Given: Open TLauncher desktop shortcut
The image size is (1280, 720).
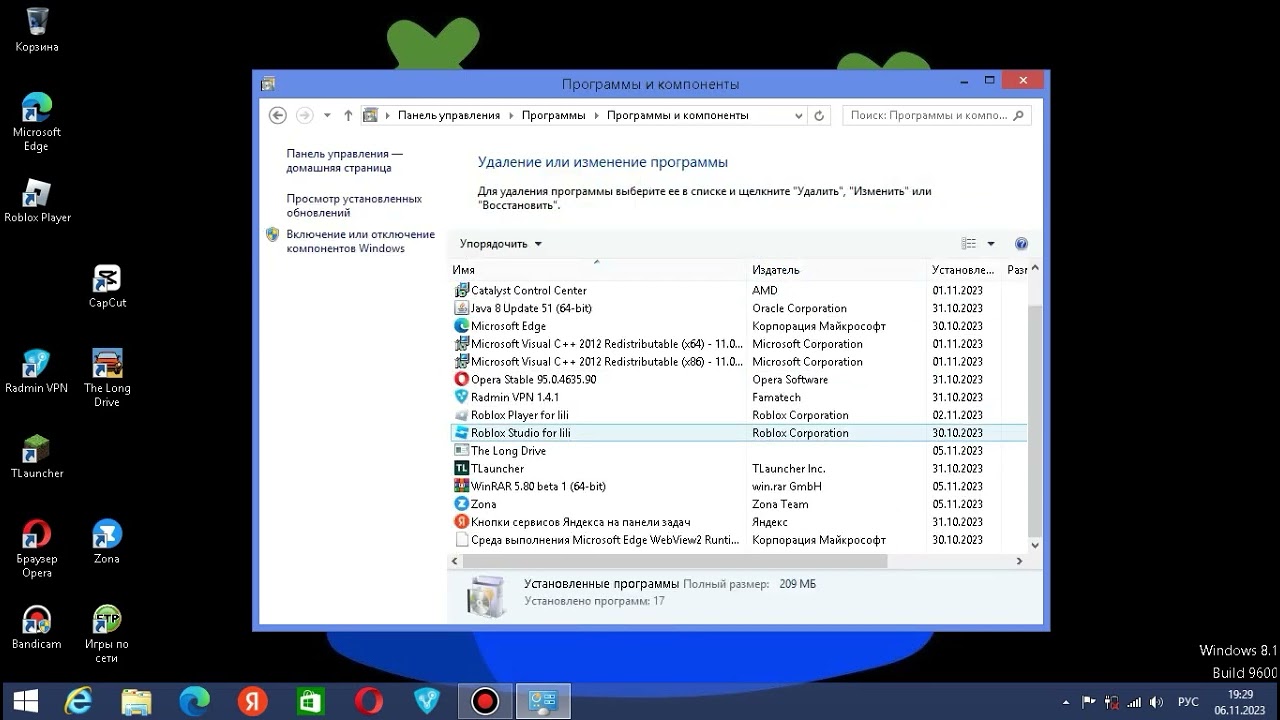Looking at the screenshot, I should click(x=37, y=457).
